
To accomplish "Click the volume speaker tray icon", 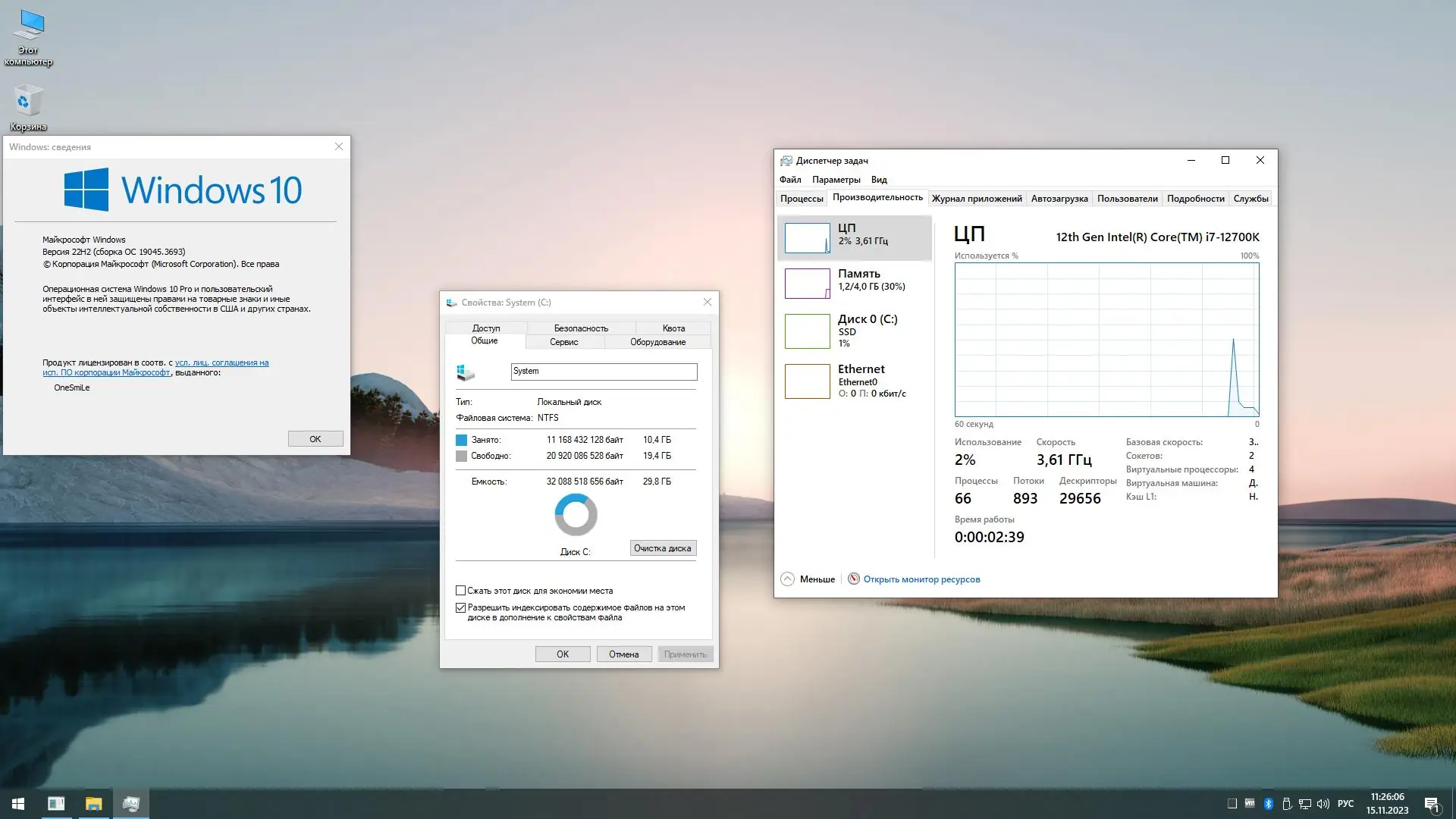I will 1323,804.
